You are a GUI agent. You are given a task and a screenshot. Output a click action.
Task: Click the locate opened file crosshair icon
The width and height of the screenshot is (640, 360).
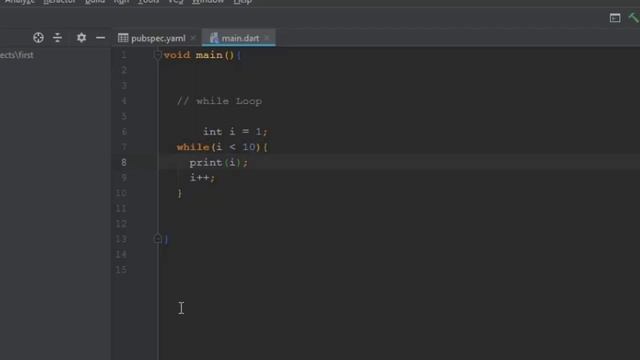38,38
